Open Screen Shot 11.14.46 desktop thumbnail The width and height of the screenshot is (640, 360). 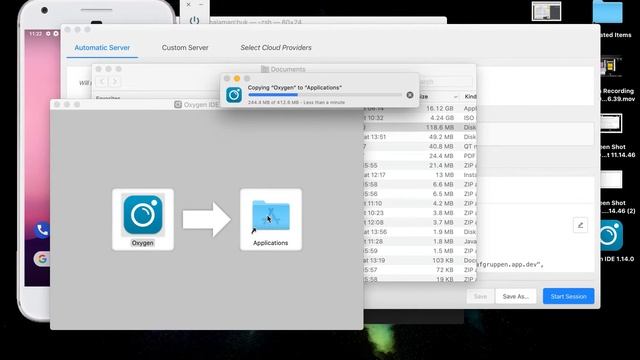click(610, 123)
